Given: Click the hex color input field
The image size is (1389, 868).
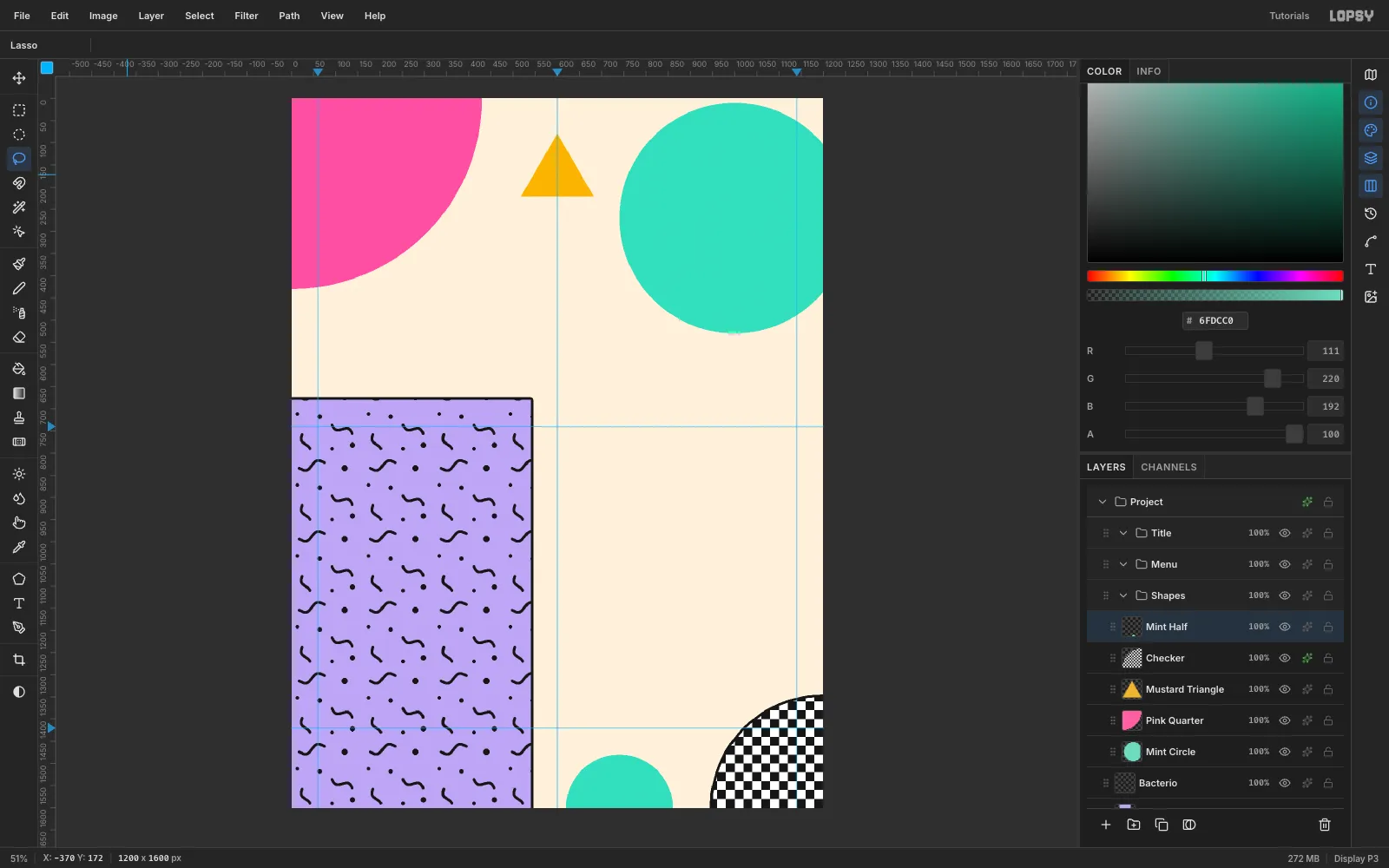Looking at the screenshot, I should [1215, 320].
